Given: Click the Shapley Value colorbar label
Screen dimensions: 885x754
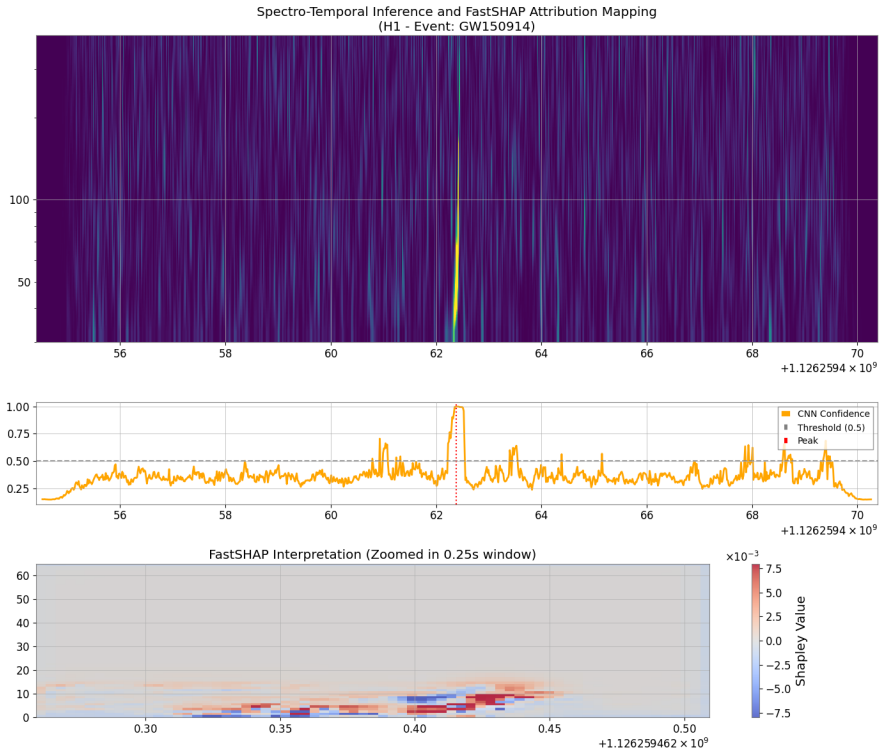Looking at the screenshot, I should [800, 641].
